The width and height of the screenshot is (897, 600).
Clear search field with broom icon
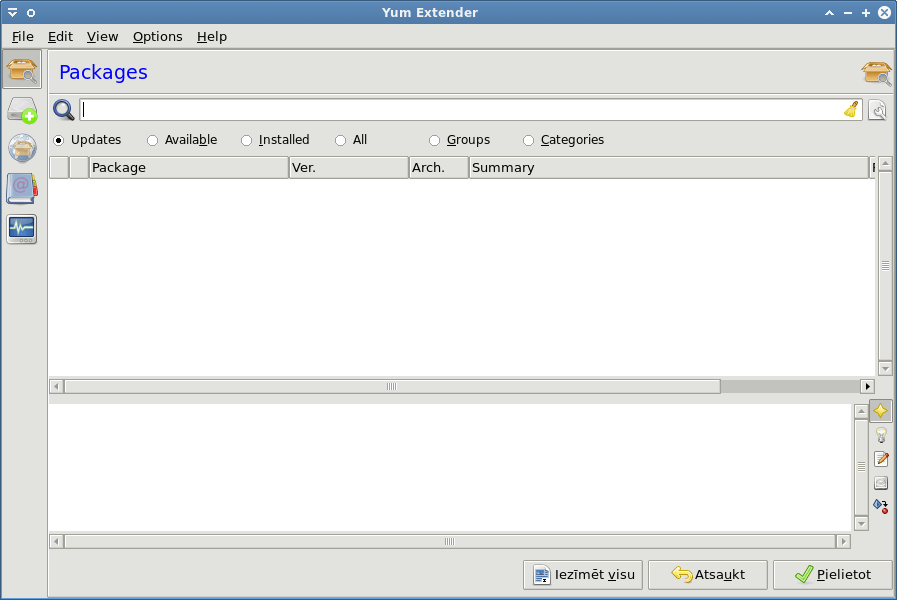[x=851, y=109]
